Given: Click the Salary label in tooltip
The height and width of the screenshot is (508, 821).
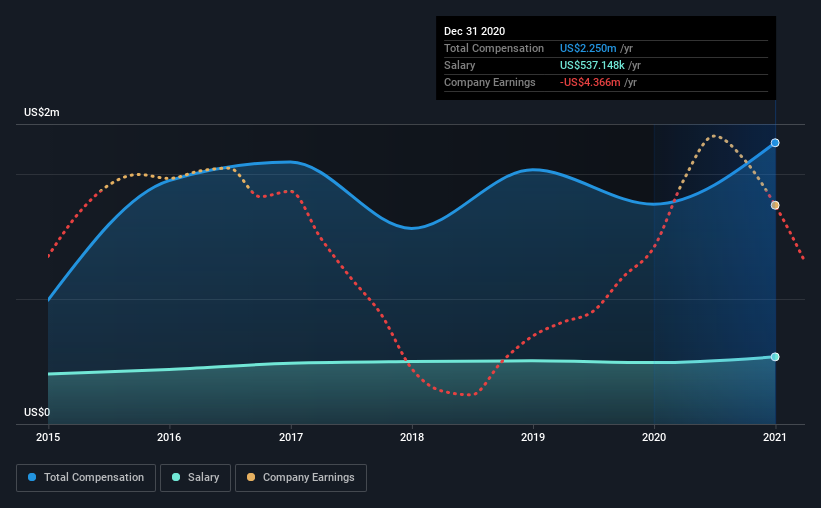Looking at the screenshot, I should pos(460,65).
